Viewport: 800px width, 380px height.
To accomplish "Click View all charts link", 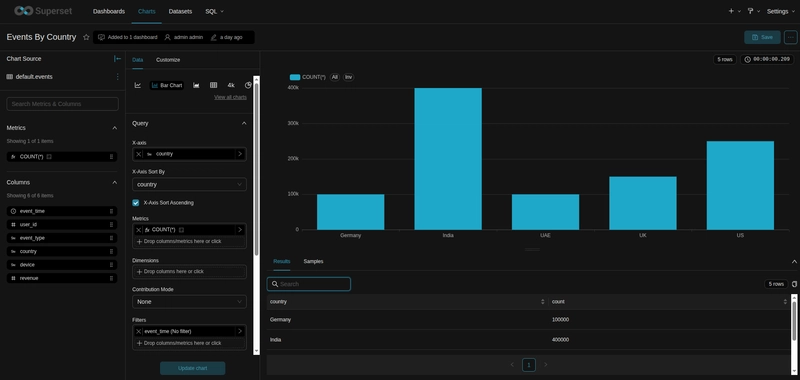I will pyautogui.click(x=230, y=97).
